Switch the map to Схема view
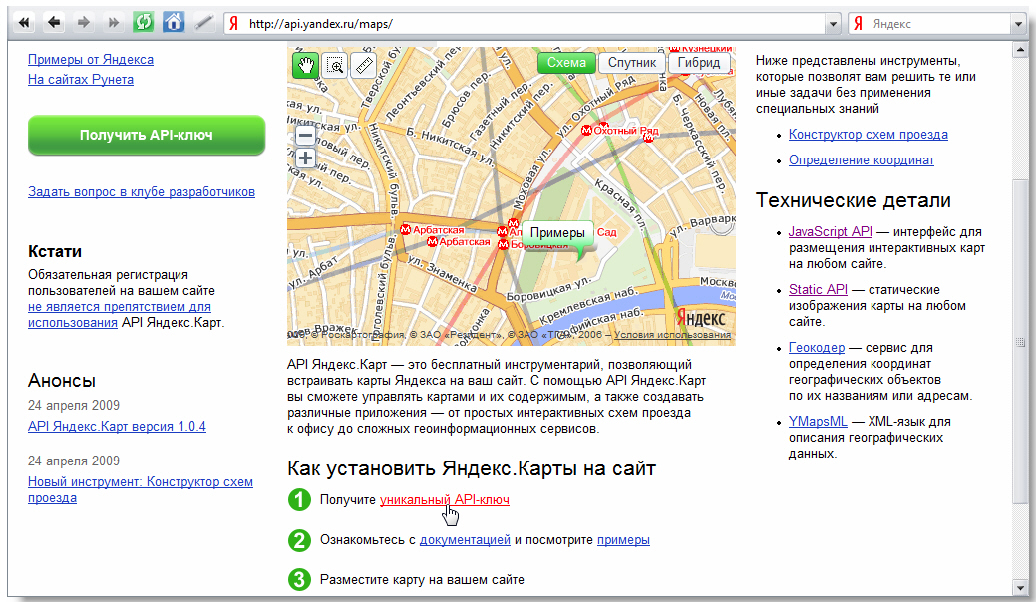1036x602 pixels. [x=566, y=63]
